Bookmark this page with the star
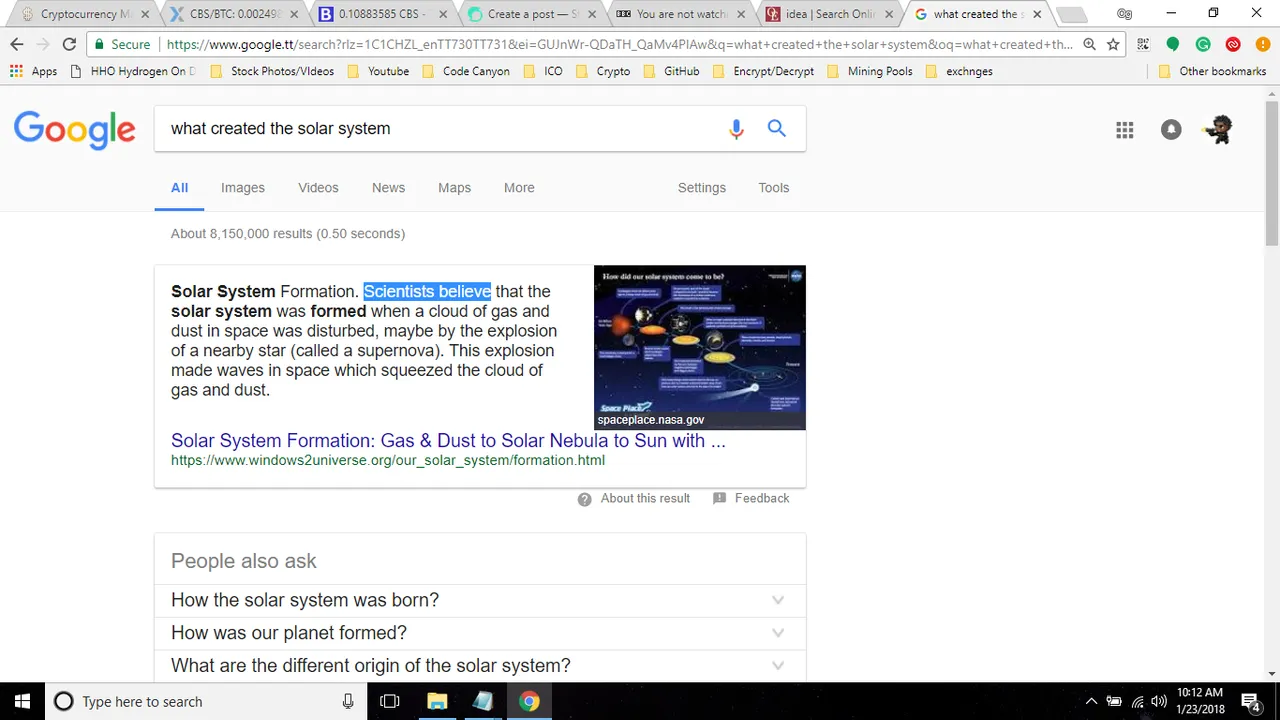The width and height of the screenshot is (1280, 720). [1113, 44]
